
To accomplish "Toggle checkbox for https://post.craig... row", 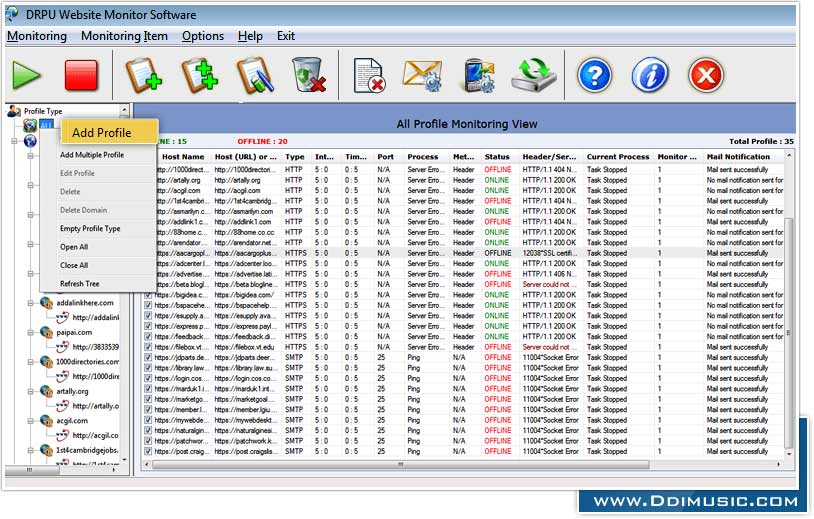I will pos(148,452).
